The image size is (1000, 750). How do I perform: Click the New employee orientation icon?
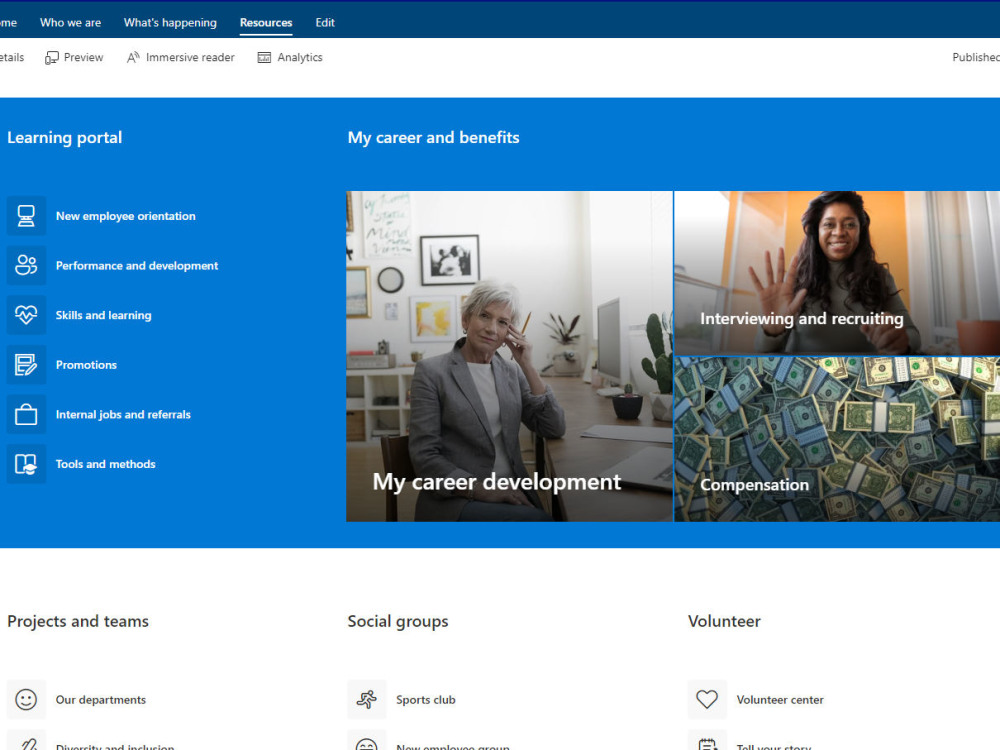click(26, 216)
